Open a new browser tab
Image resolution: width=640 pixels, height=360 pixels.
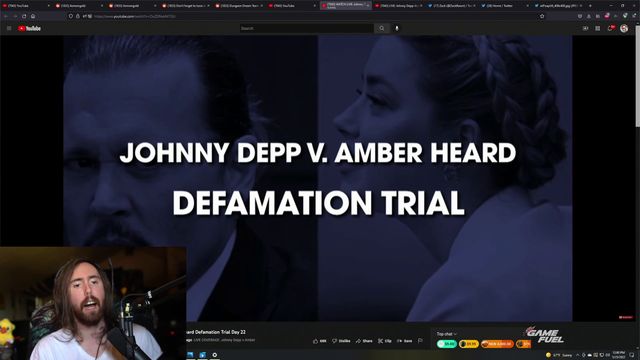tap(590, 6)
